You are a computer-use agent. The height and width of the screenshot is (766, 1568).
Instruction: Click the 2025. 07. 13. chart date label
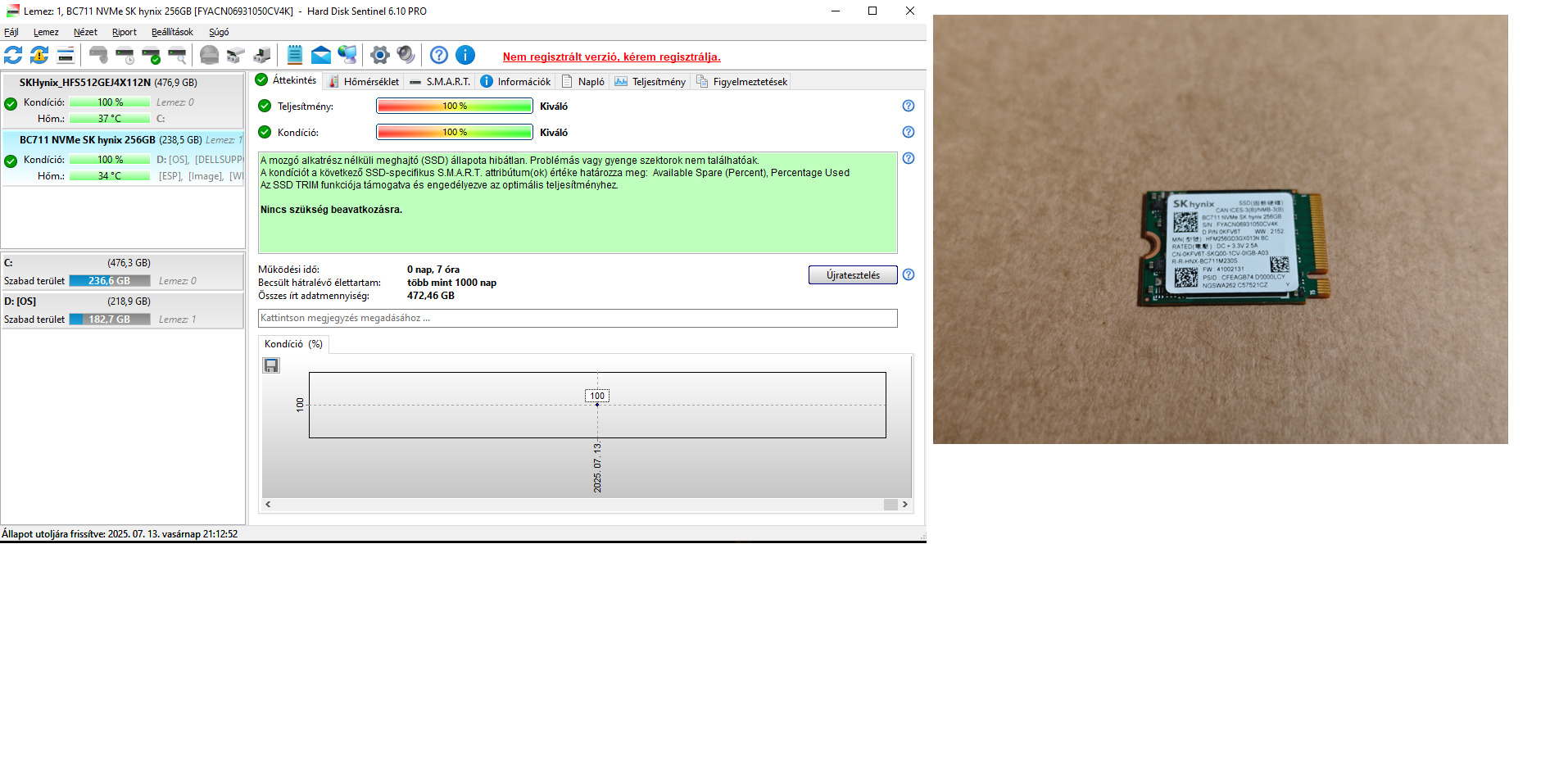(x=597, y=468)
